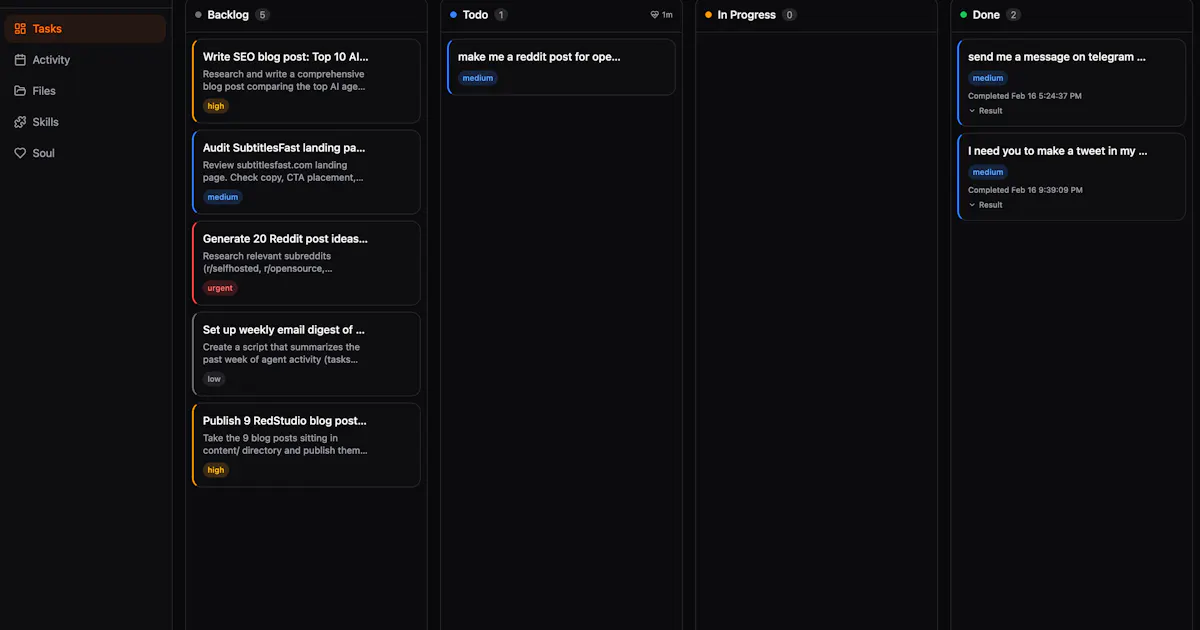Click the Review subtitlesfast.com landing description
This screenshot has height=630, width=1200.
click(284, 171)
